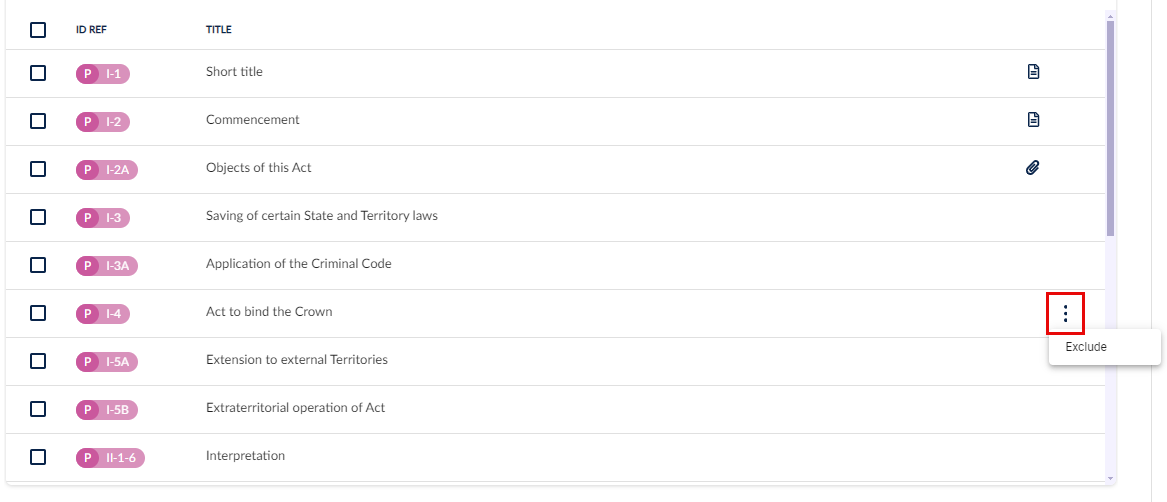Tick checkbox next to Interpretation row

pos(38,457)
